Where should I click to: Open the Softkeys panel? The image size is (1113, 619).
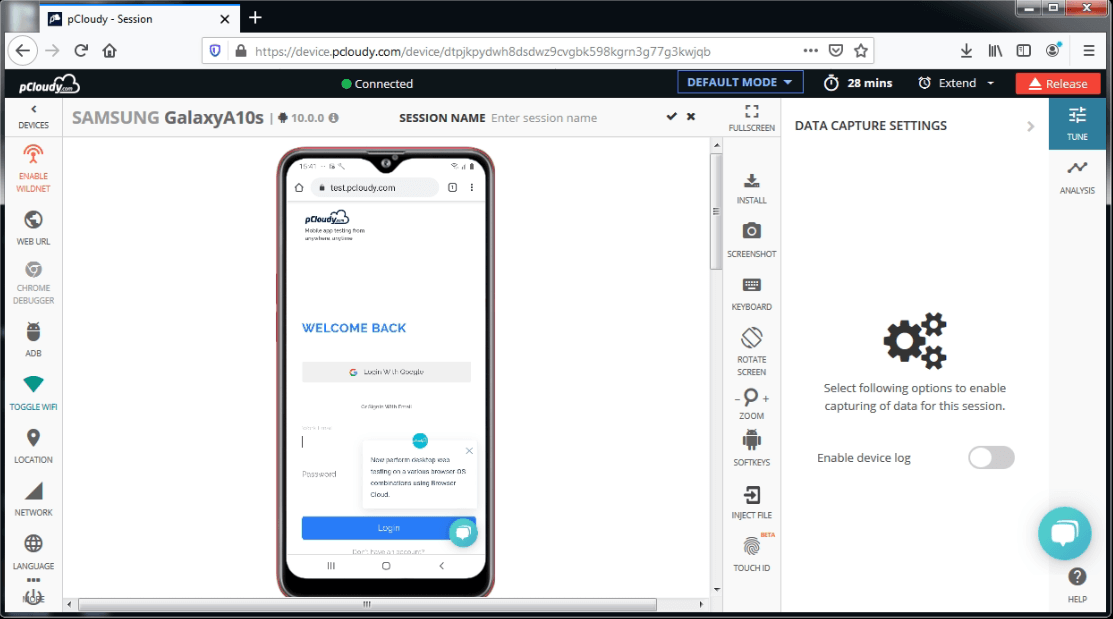752,448
